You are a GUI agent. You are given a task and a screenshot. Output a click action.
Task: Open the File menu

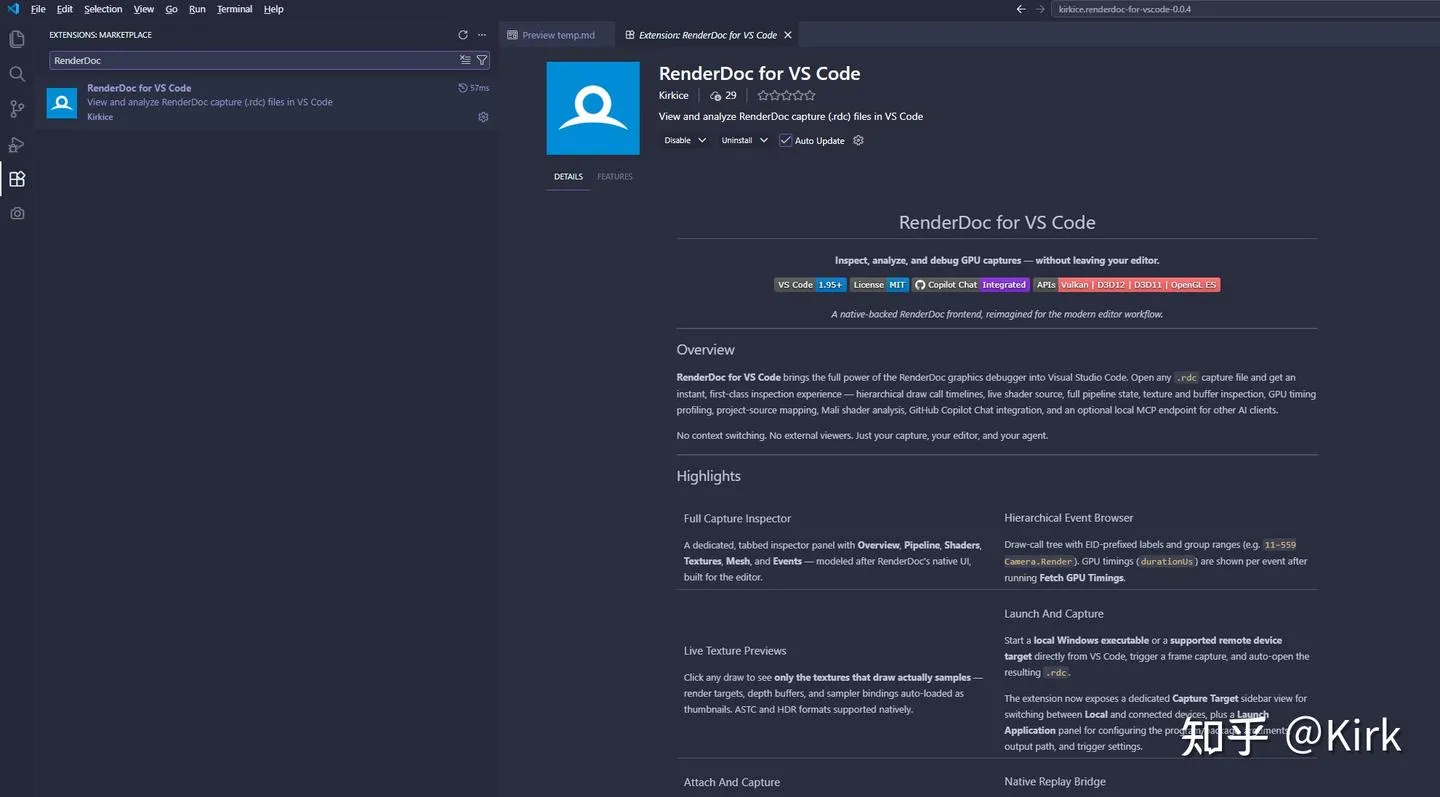pos(38,9)
